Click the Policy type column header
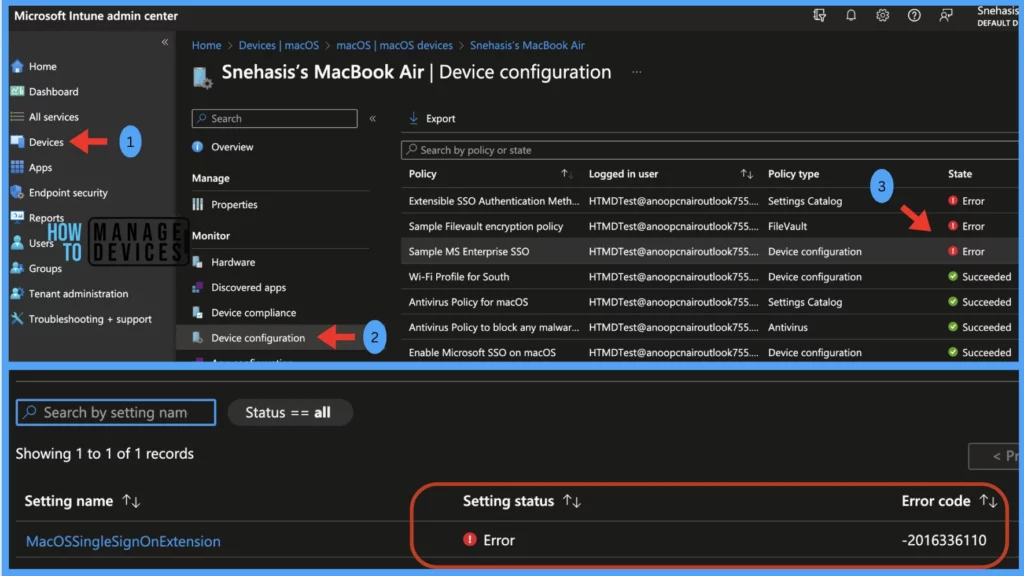This screenshot has height=576, width=1024. (793, 174)
